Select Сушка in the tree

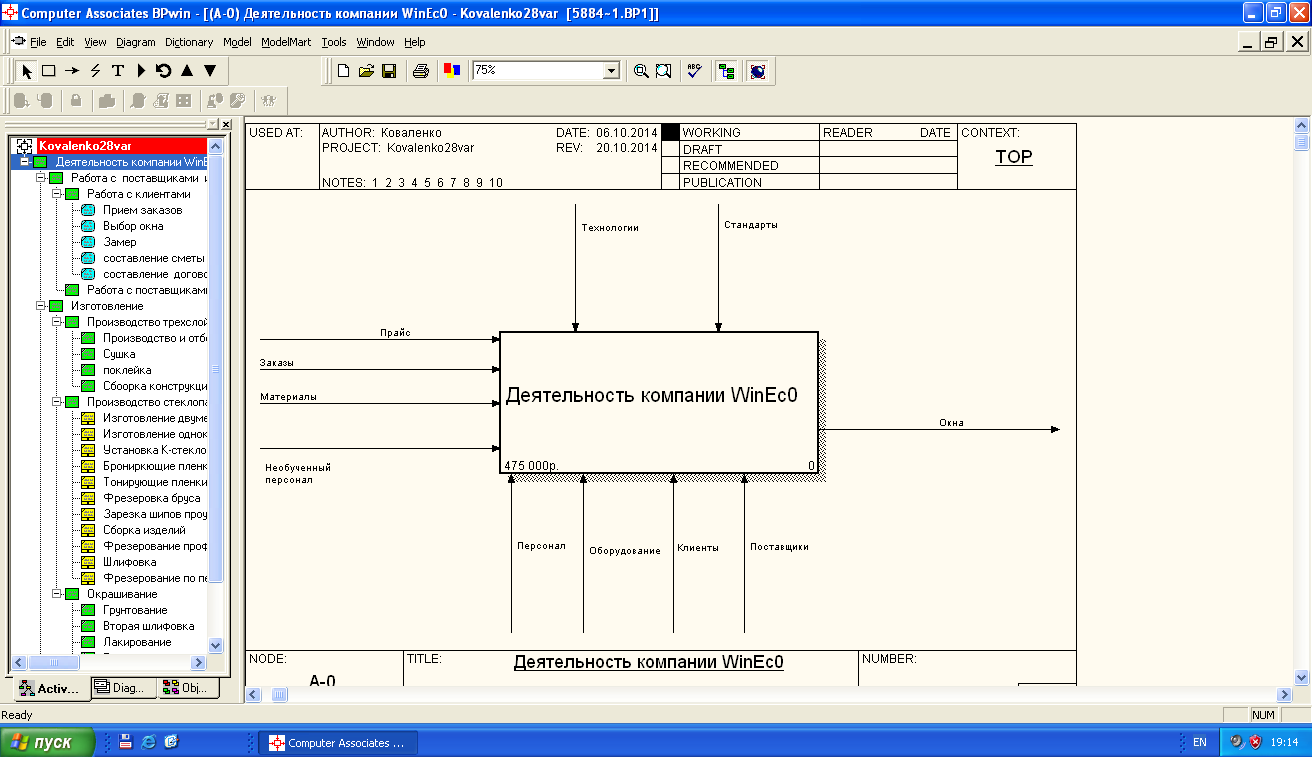pos(119,354)
